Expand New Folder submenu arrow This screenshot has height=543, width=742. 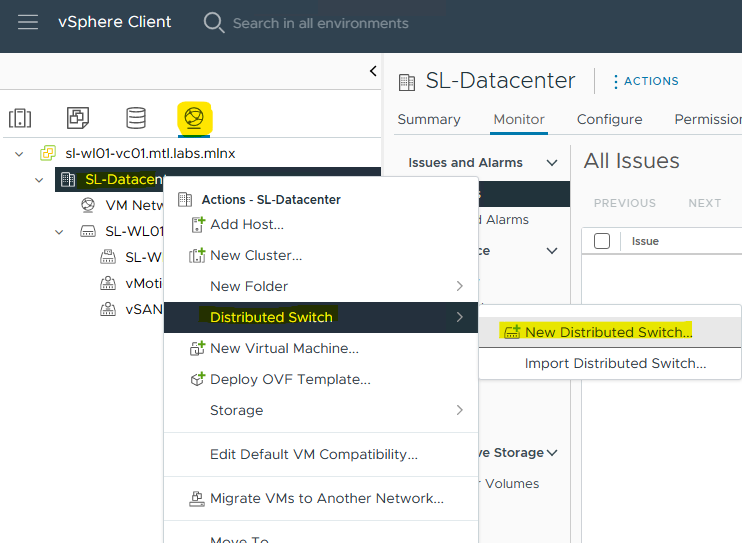[459, 286]
